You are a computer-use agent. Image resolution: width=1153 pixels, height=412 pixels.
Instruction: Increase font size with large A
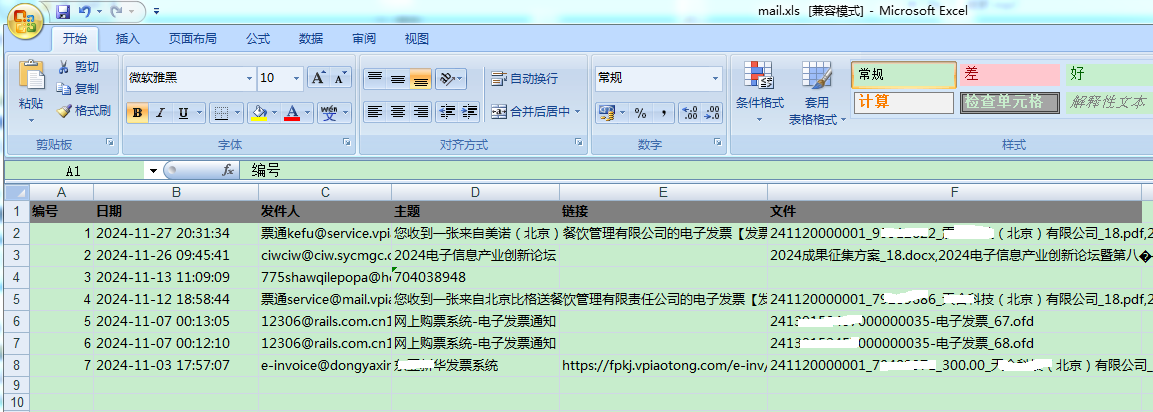318,78
